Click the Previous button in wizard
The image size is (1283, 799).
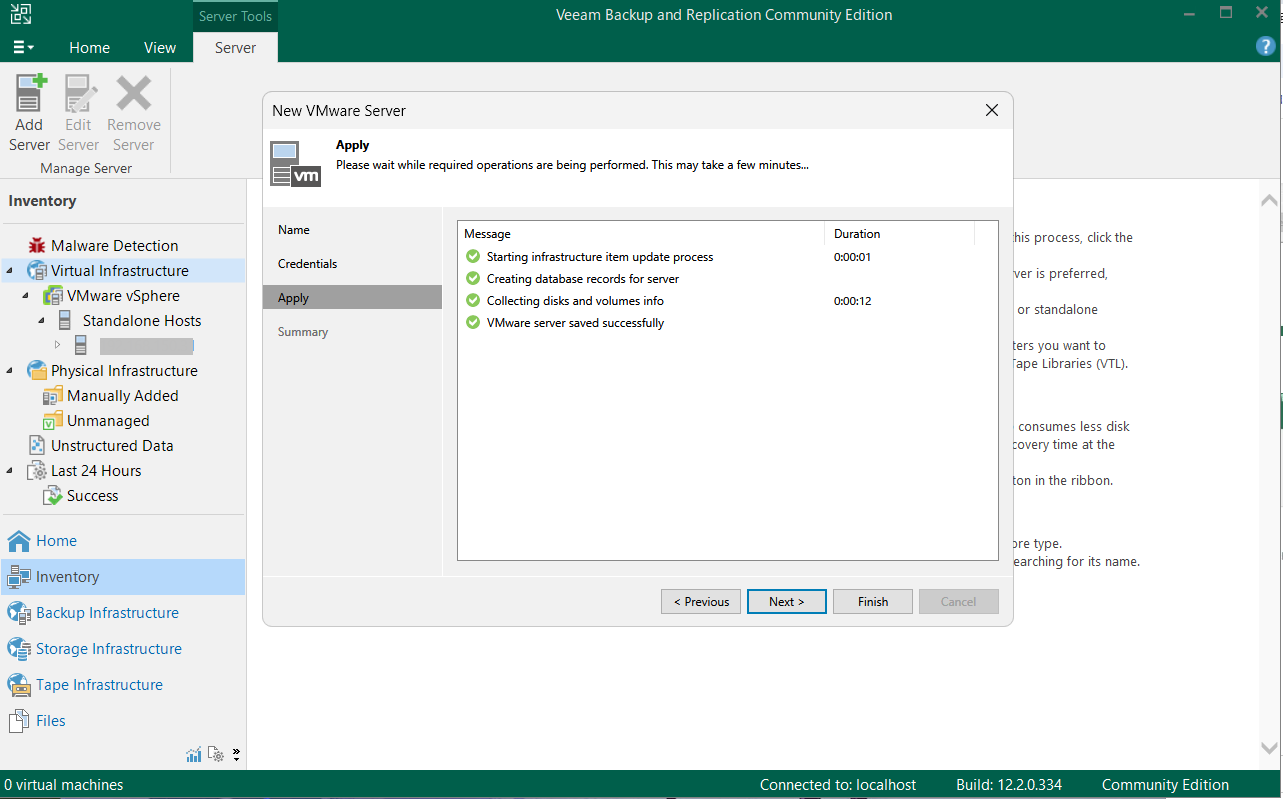(x=701, y=601)
